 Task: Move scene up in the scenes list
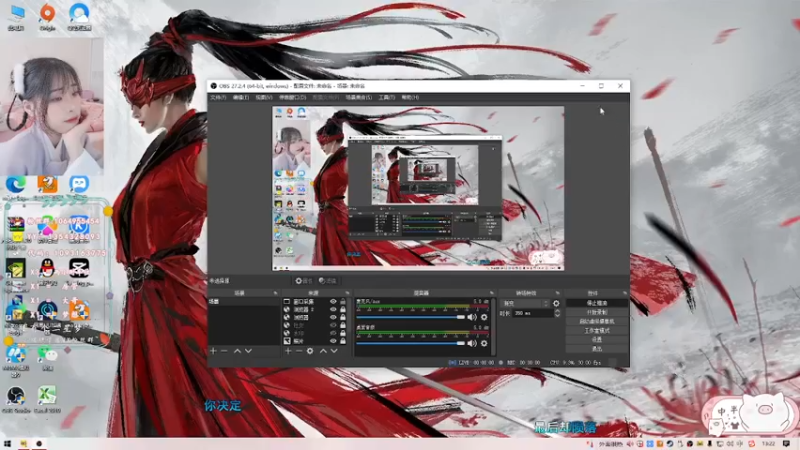(x=237, y=351)
